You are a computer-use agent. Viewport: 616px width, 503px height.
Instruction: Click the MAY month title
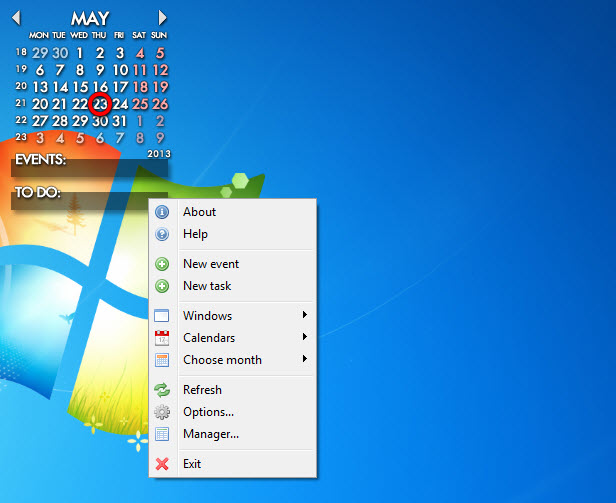pos(90,18)
